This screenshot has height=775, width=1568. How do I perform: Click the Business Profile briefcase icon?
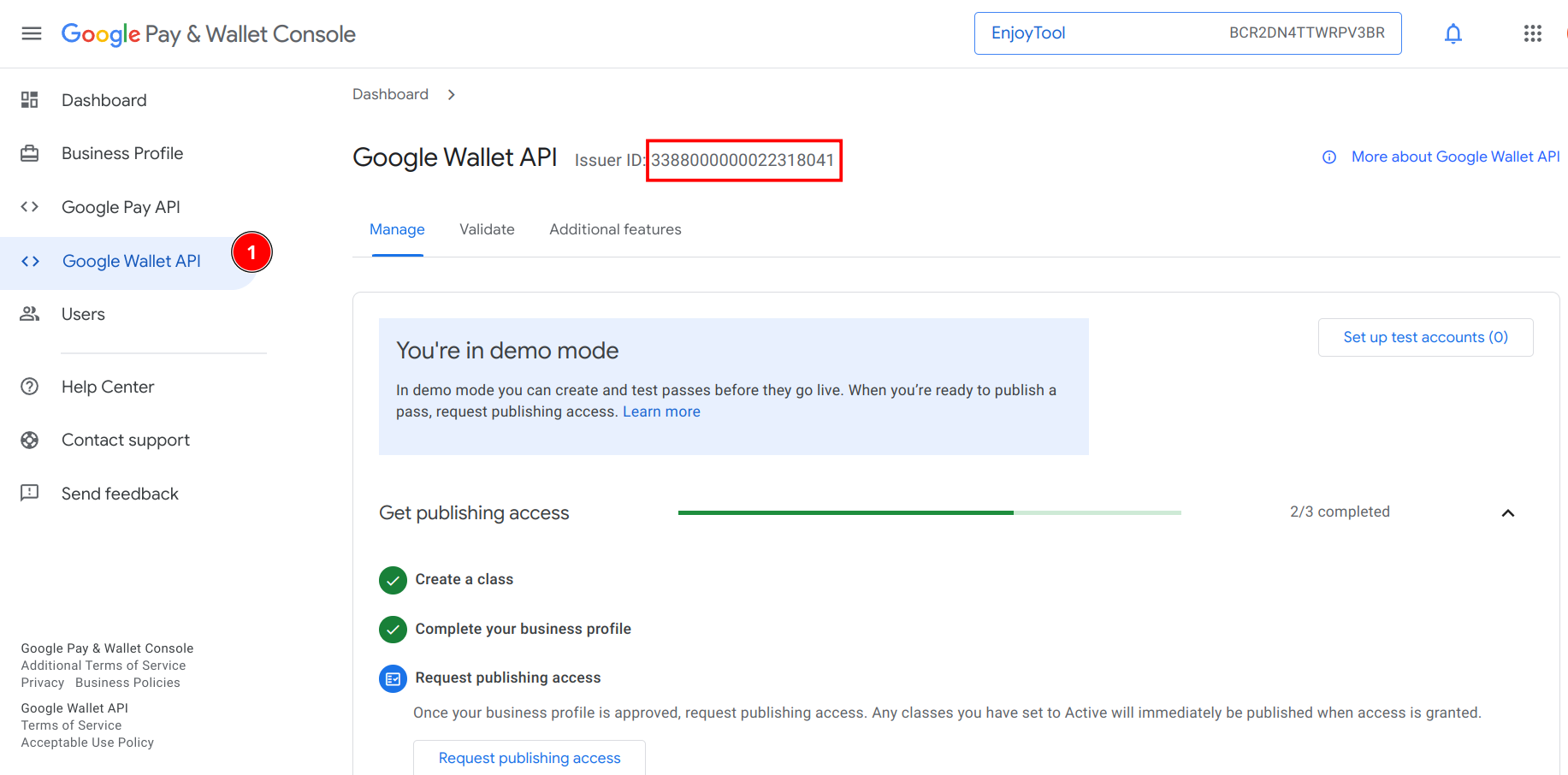click(30, 153)
